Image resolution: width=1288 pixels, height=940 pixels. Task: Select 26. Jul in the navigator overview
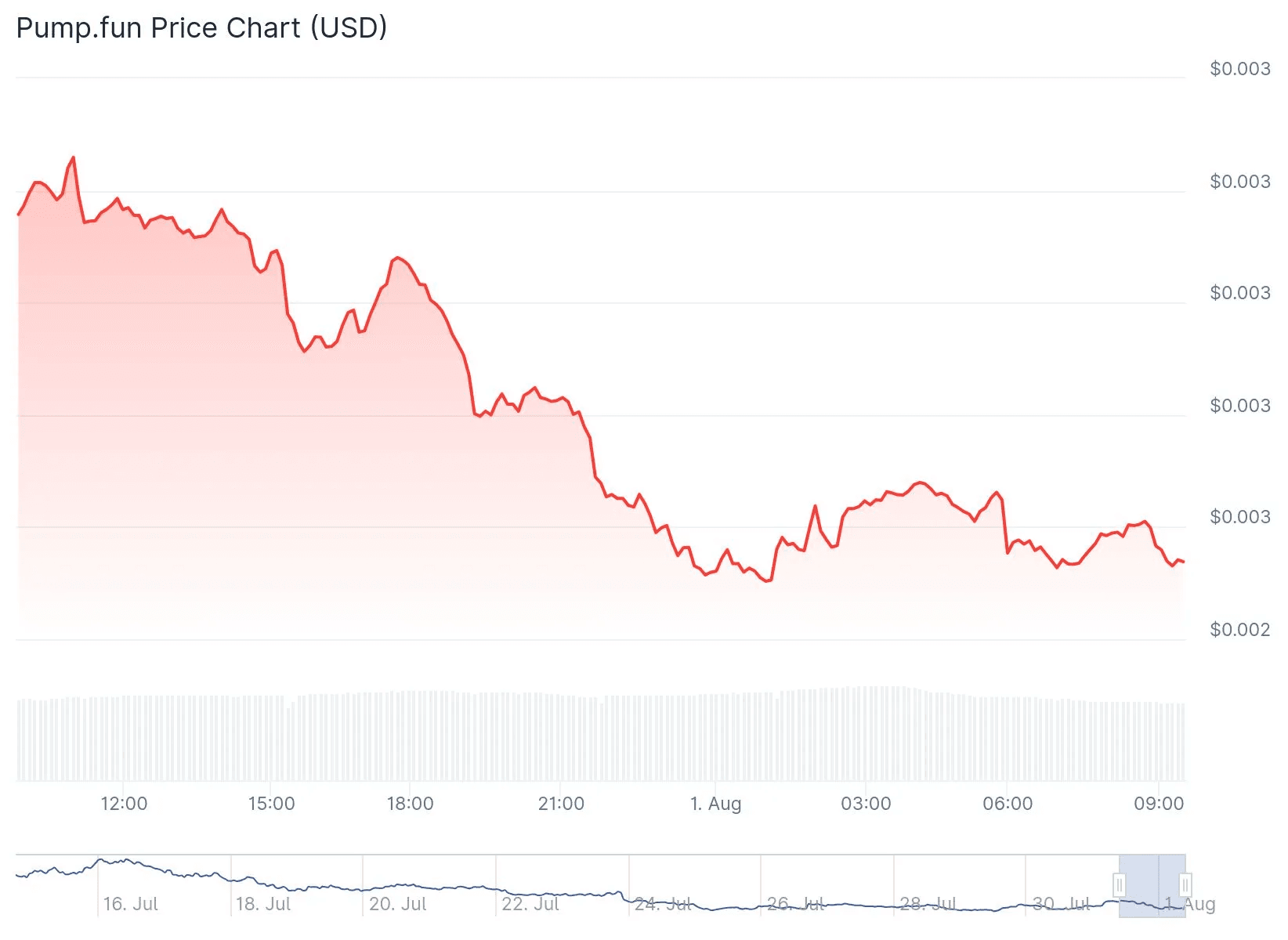[x=795, y=904]
